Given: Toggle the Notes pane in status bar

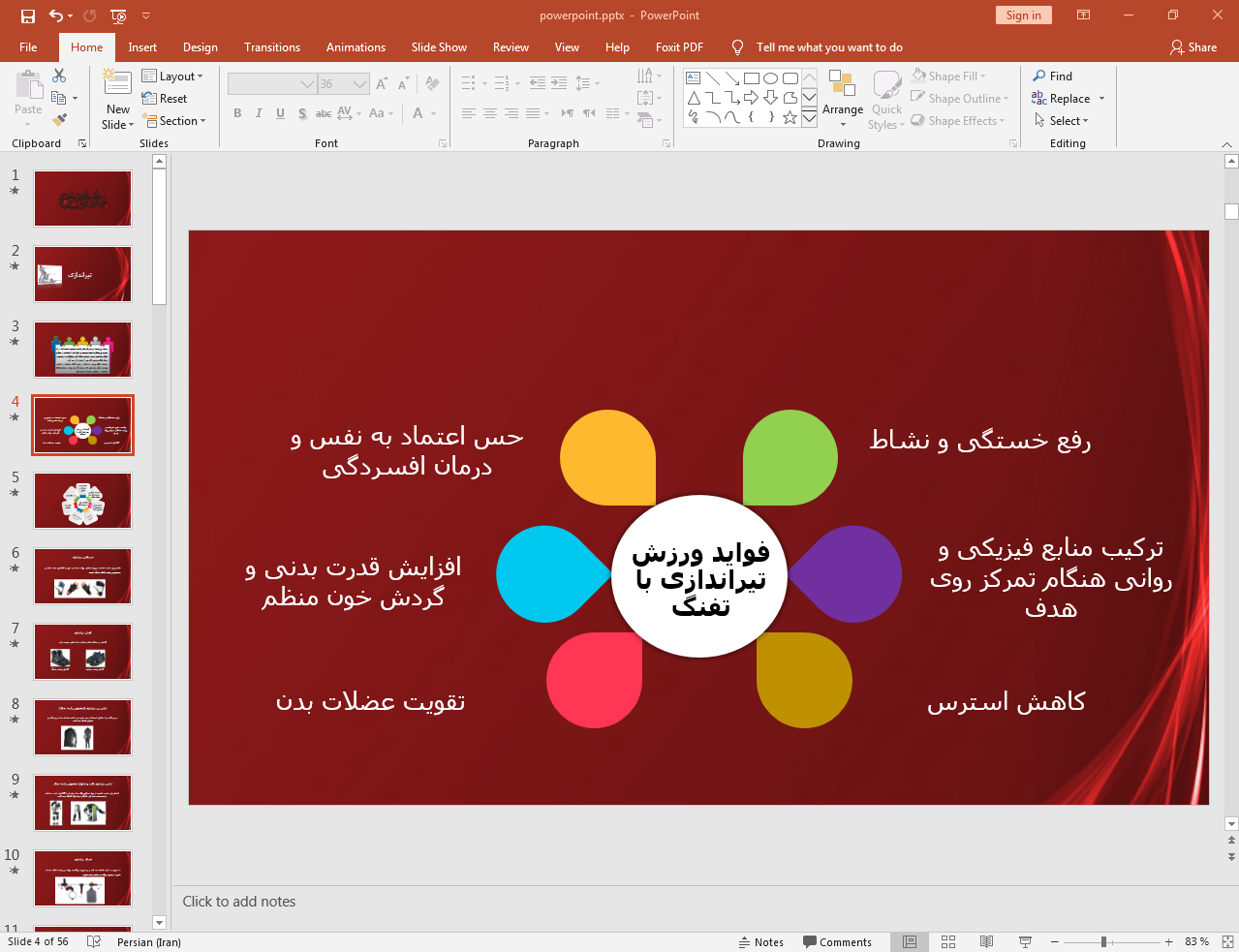Looking at the screenshot, I should coord(761,941).
